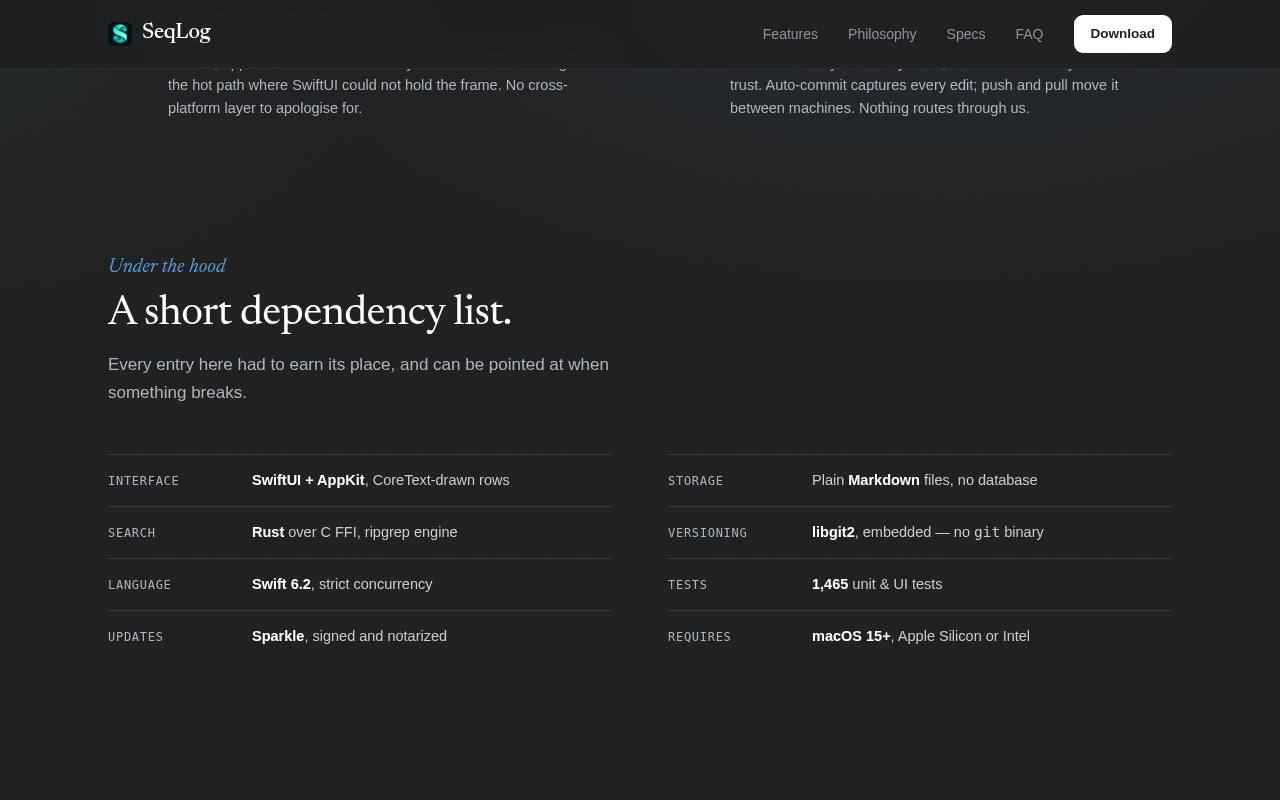Select 'macOS 15+, Apple Silicon or Intel'
The width and height of the screenshot is (1280, 800).
point(921,636)
